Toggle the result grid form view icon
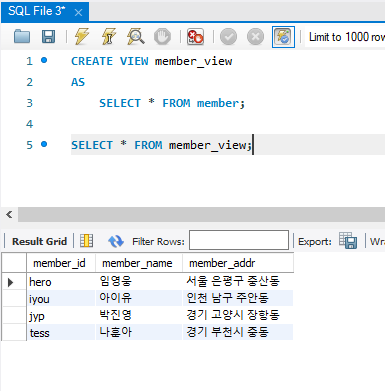 tap(87, 241)
